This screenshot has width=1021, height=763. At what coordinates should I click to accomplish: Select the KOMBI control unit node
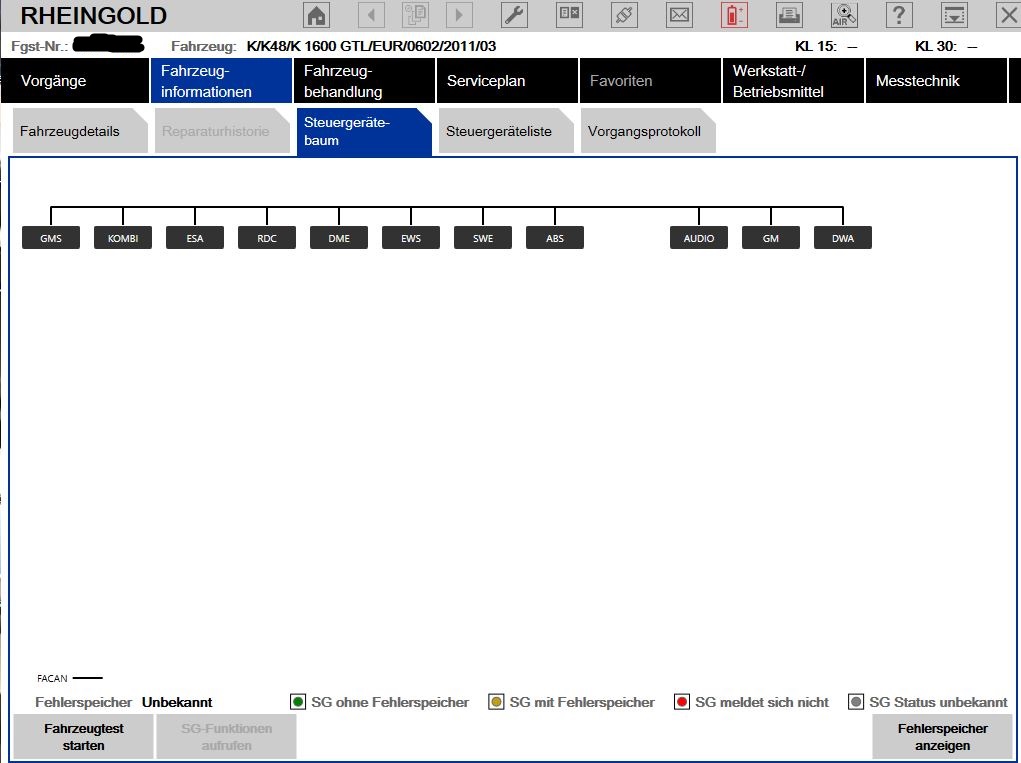click(x=123, y=238)
